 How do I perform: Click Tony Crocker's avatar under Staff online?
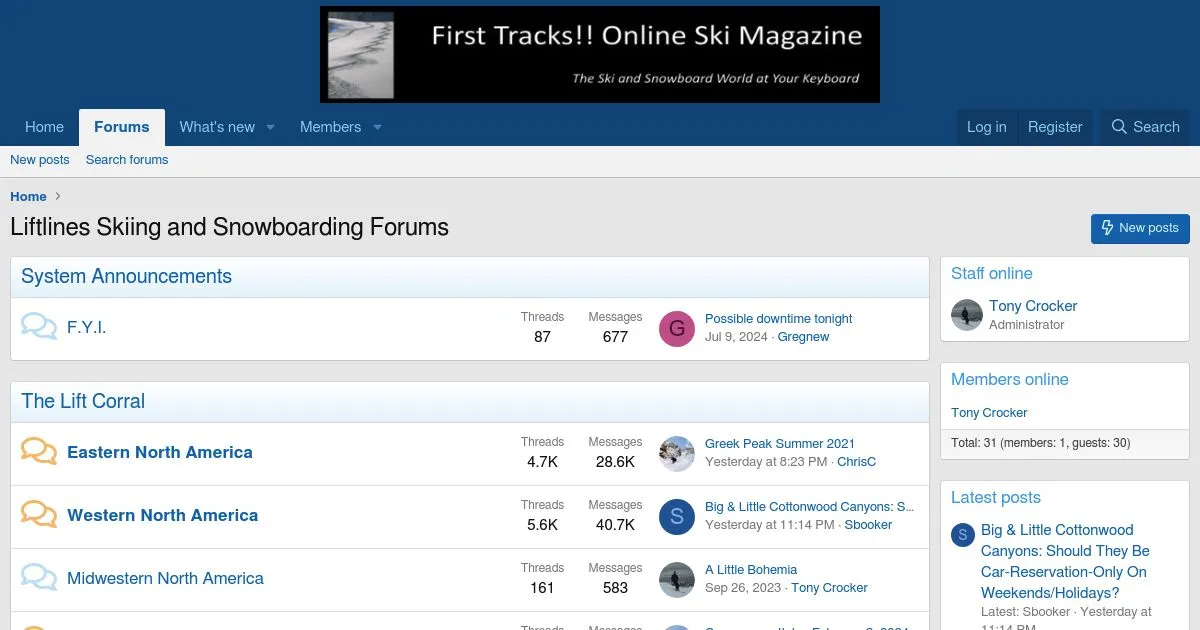[967, 315]
